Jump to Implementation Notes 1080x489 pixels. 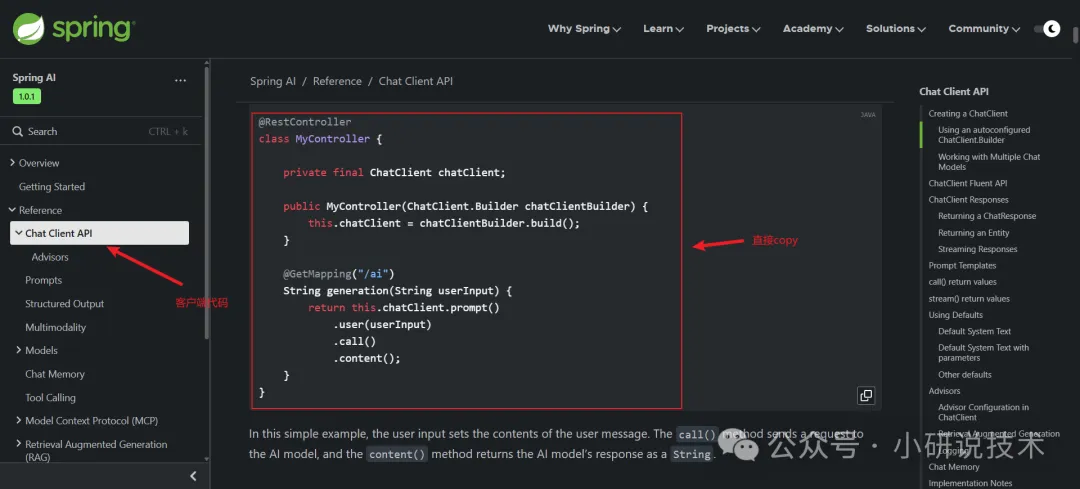(970, 483)
